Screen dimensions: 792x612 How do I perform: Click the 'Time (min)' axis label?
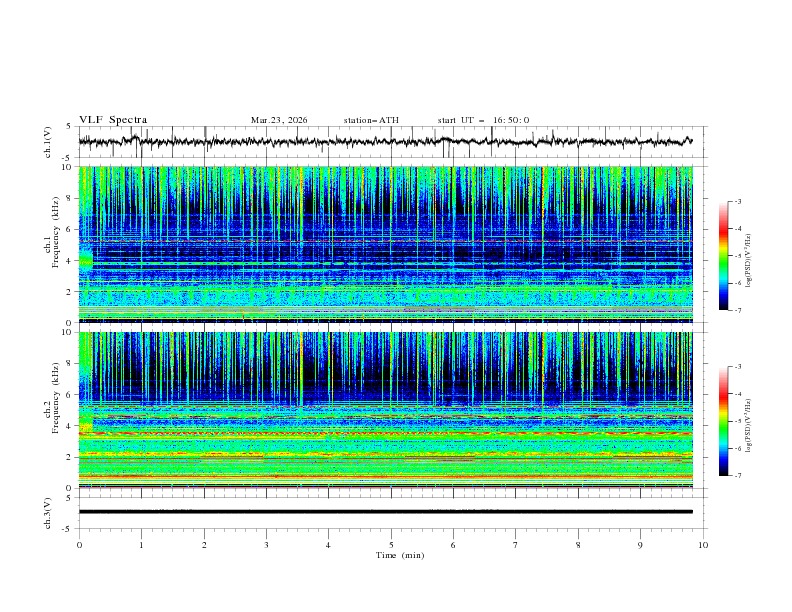(x=400, y=555)
